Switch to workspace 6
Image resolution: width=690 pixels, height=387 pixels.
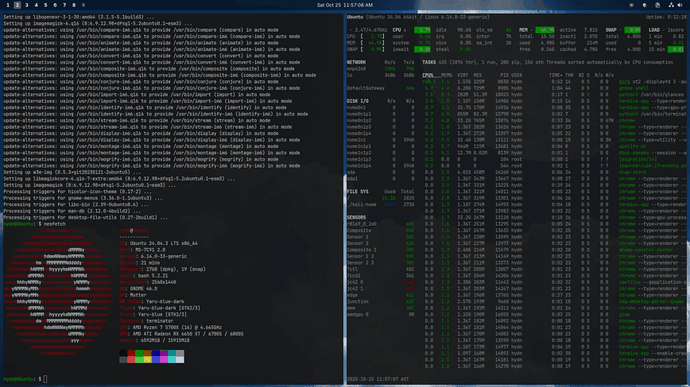click(x=55, y=5)
